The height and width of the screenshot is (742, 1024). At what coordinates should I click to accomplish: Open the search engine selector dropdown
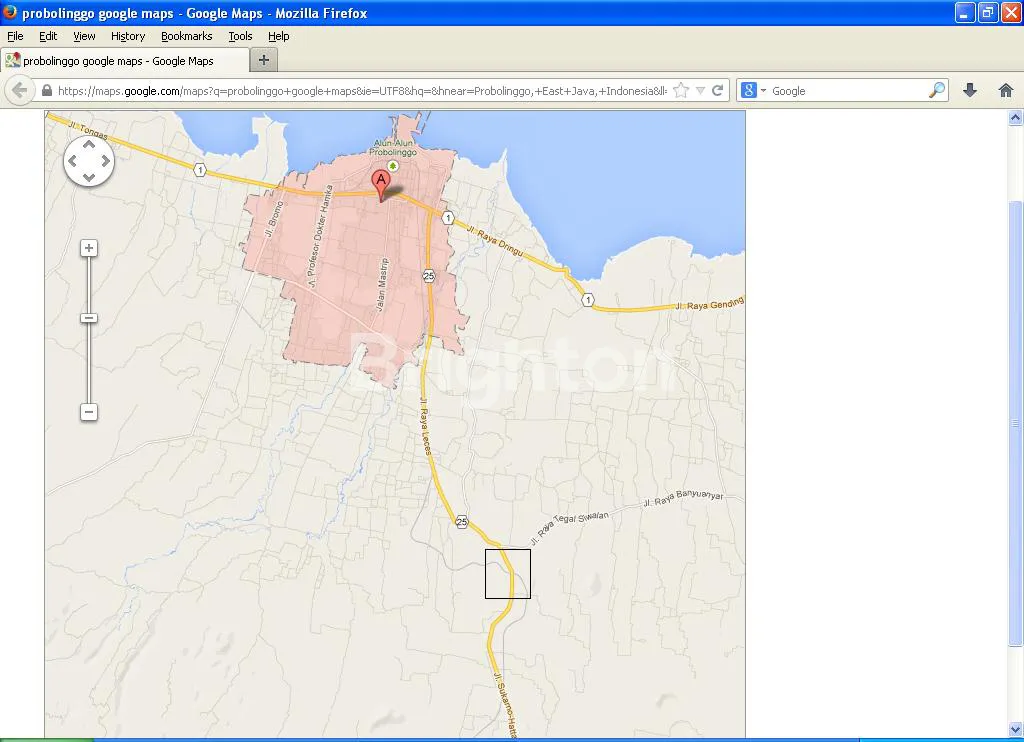[753, 90]
